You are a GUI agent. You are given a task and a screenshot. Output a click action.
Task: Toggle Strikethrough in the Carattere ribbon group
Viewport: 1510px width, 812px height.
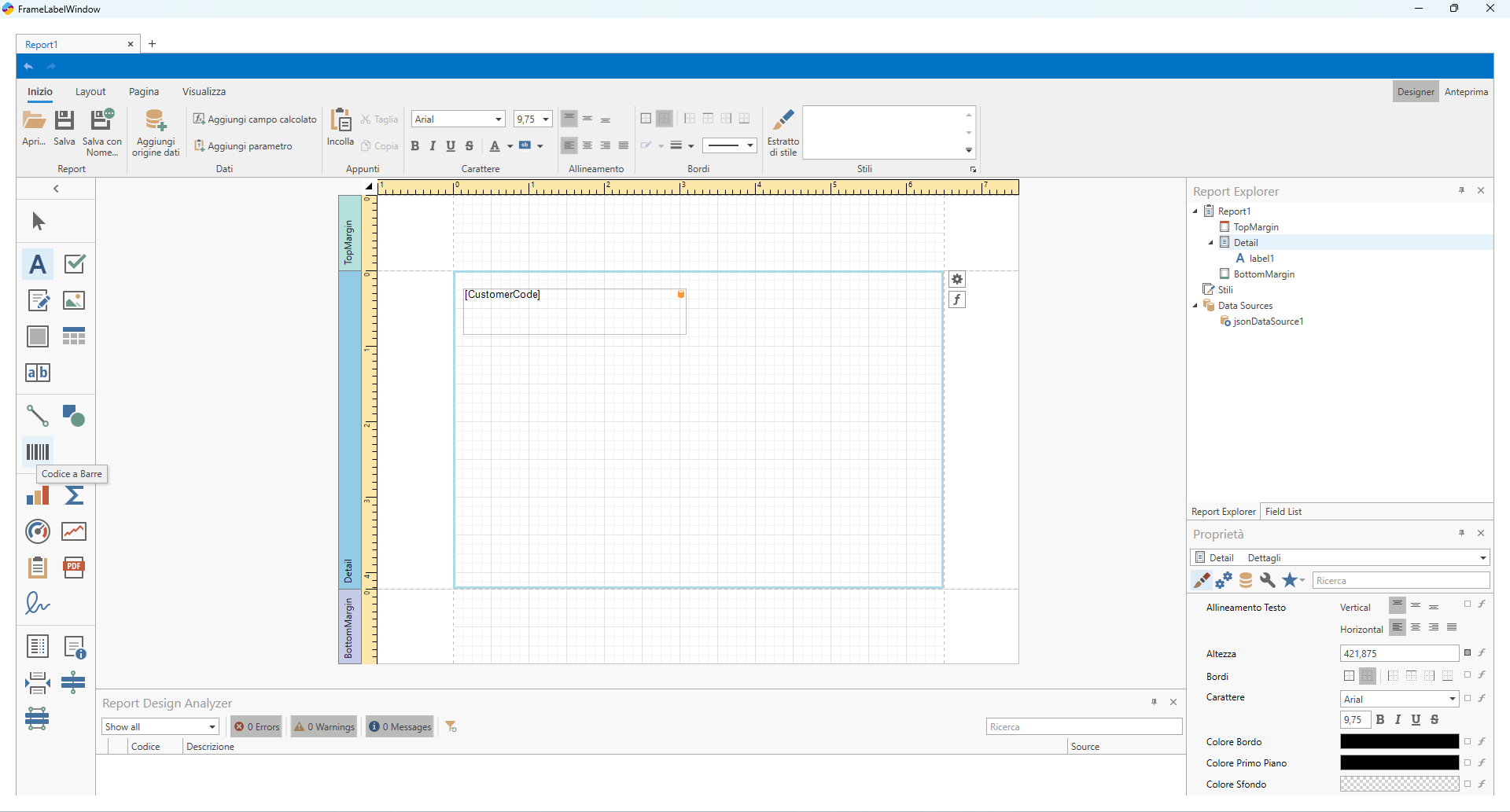[x=470, y=145]
